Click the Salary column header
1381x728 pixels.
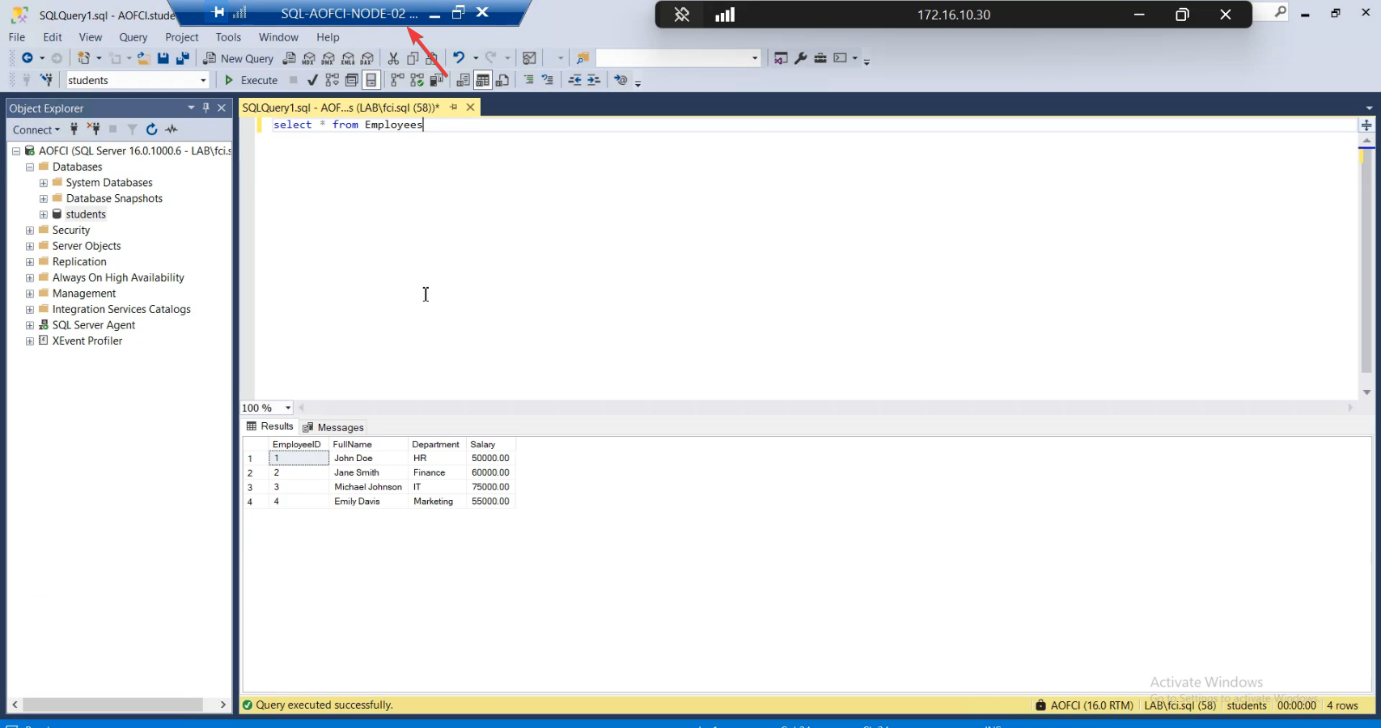pos(491,444)
